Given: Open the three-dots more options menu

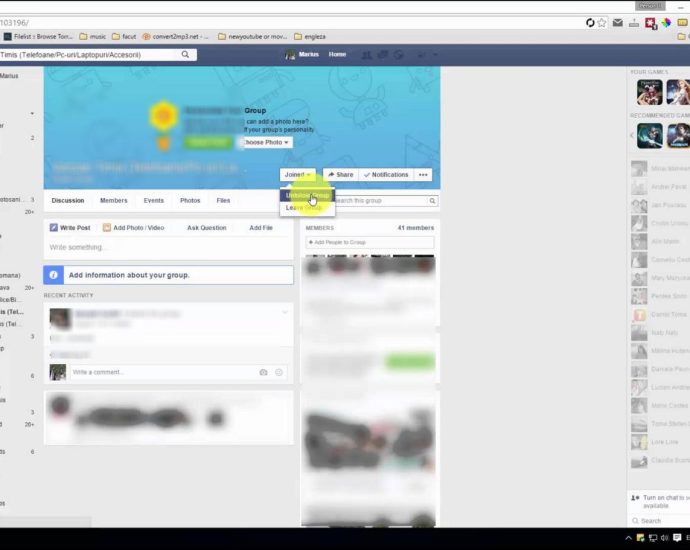Looking at the screenshot, I should click(423, 175).
